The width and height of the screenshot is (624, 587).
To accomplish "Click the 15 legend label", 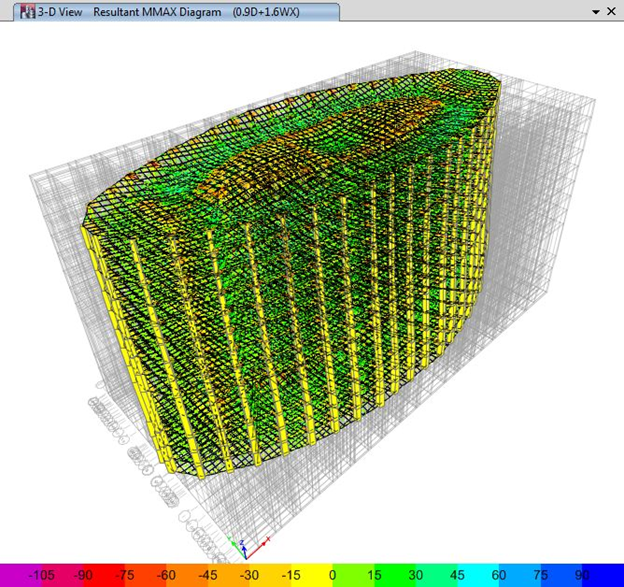I will (x=374, y=575).
